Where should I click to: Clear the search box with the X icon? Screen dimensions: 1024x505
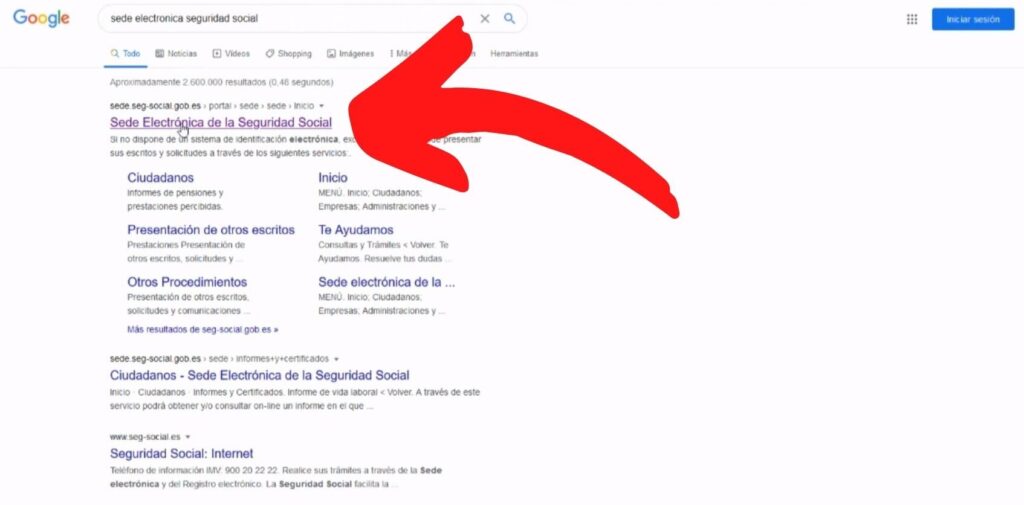[485, 19]
